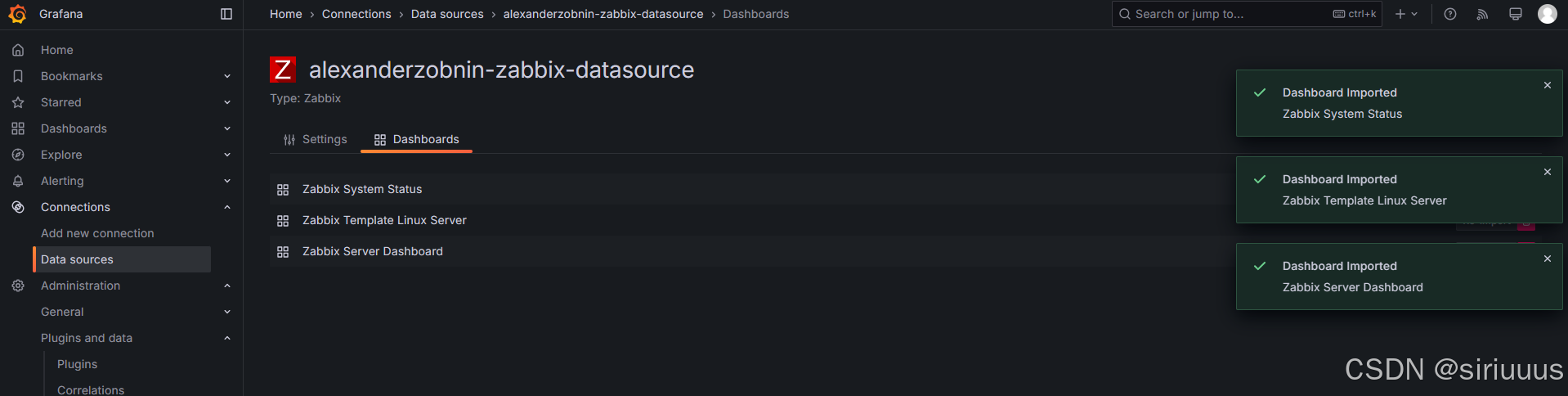This screenshot has width=1568, height=396.
Task: Click the red Zabbix Z logo
Action: tap(283, 70)
